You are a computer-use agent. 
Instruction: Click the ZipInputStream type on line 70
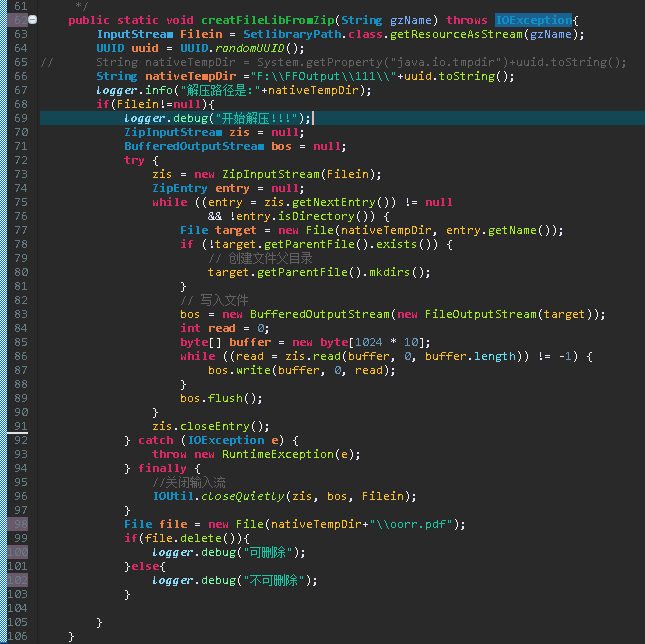(x=173, y=132)
